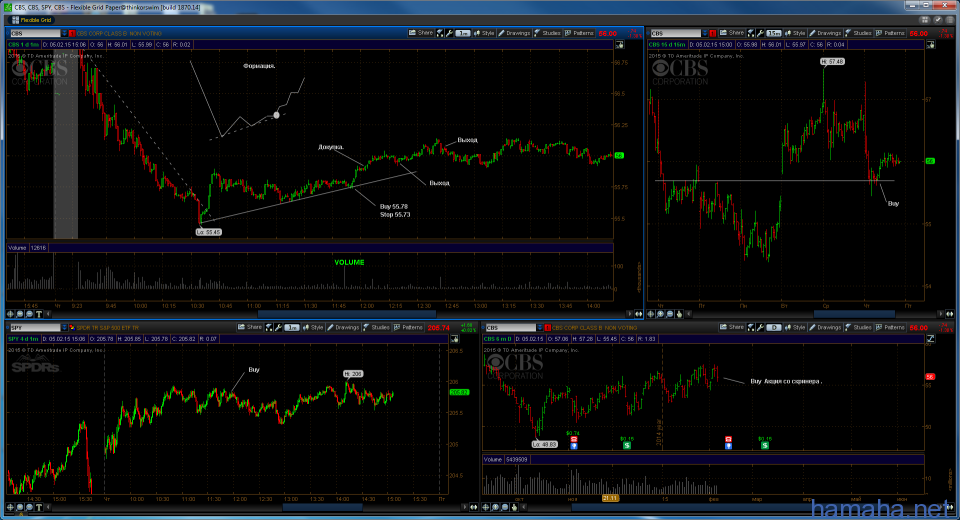The width and height of the screenshot is (960, 520).
Task: Click the Volume 5439509 label in daily CBS chart
Action: coord(506,459)
